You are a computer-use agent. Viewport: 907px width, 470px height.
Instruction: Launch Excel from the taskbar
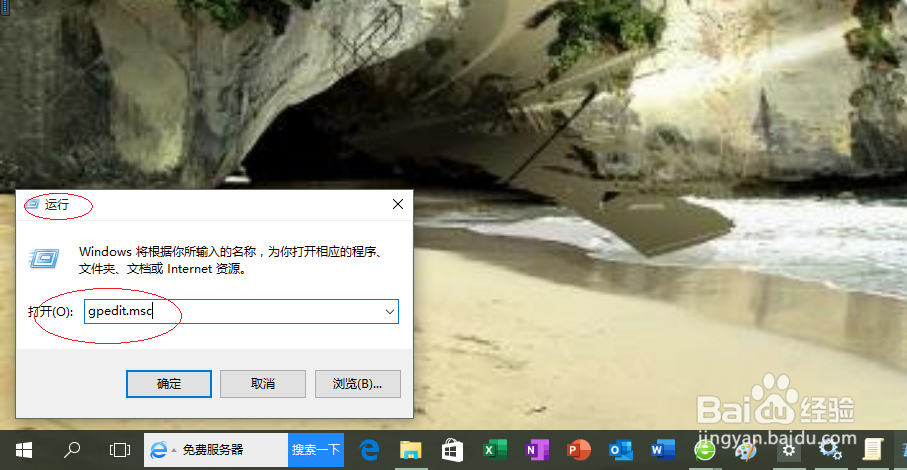coord(495,450)
